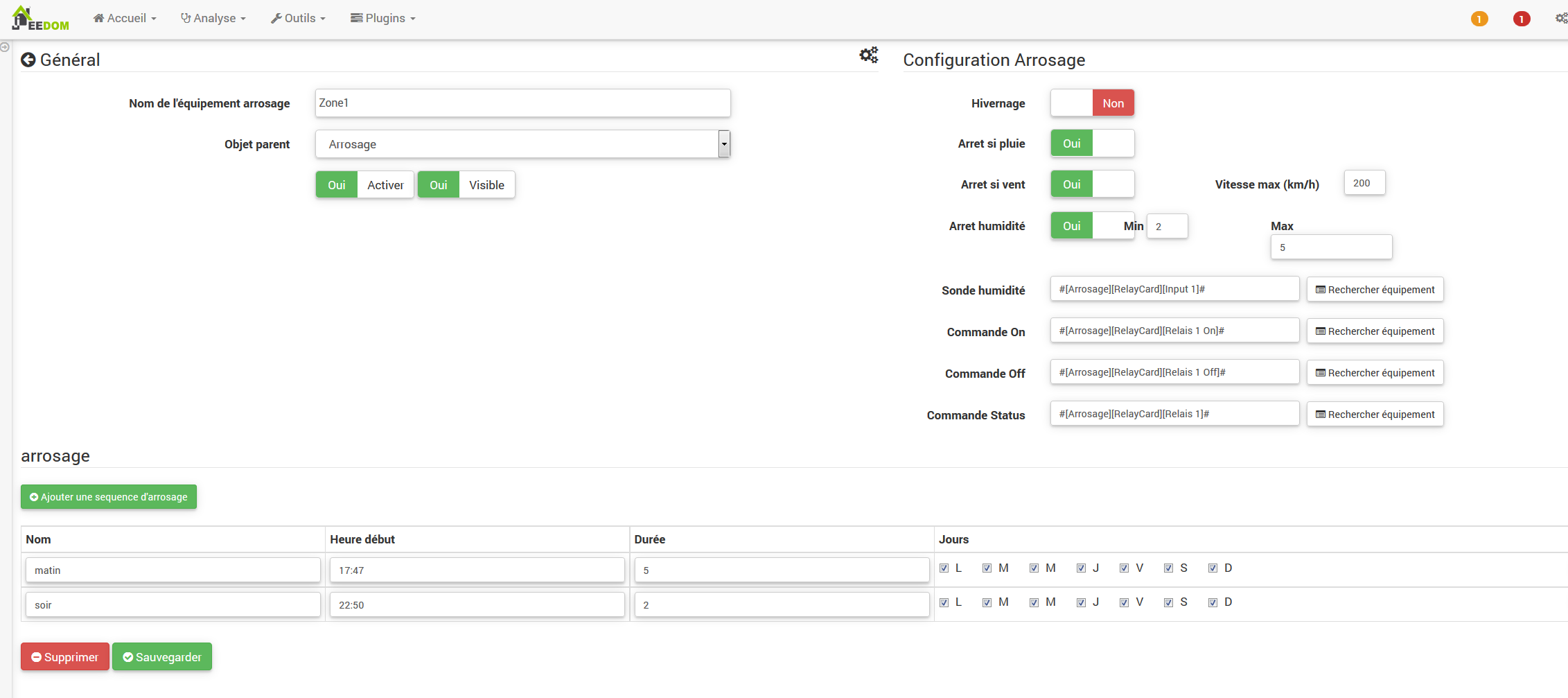Click the 22:50 start time field
The image size is (1568, 698).
coord(477,605)
